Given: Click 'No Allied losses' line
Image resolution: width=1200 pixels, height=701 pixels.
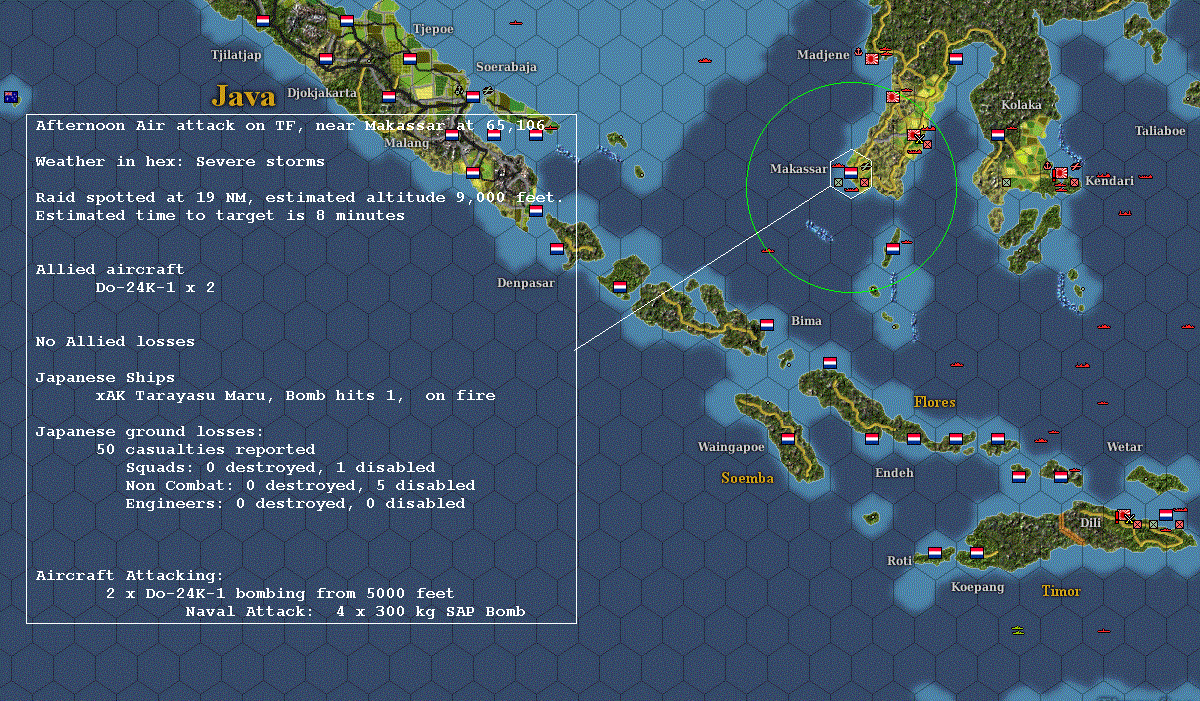Looking at the screenshot, I should 115,341.
